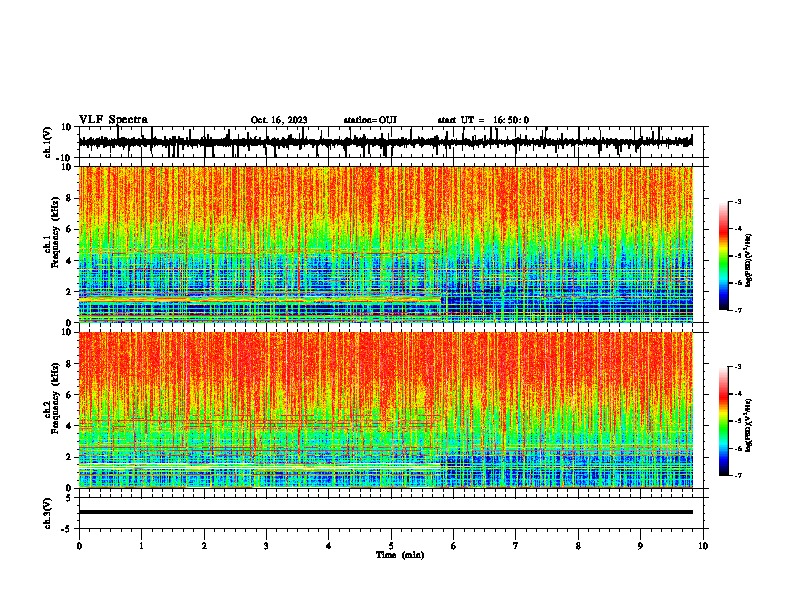Screen dimensions: 792x612
Task: Click time axis tick label "9"
Action: tap(640, 546)
